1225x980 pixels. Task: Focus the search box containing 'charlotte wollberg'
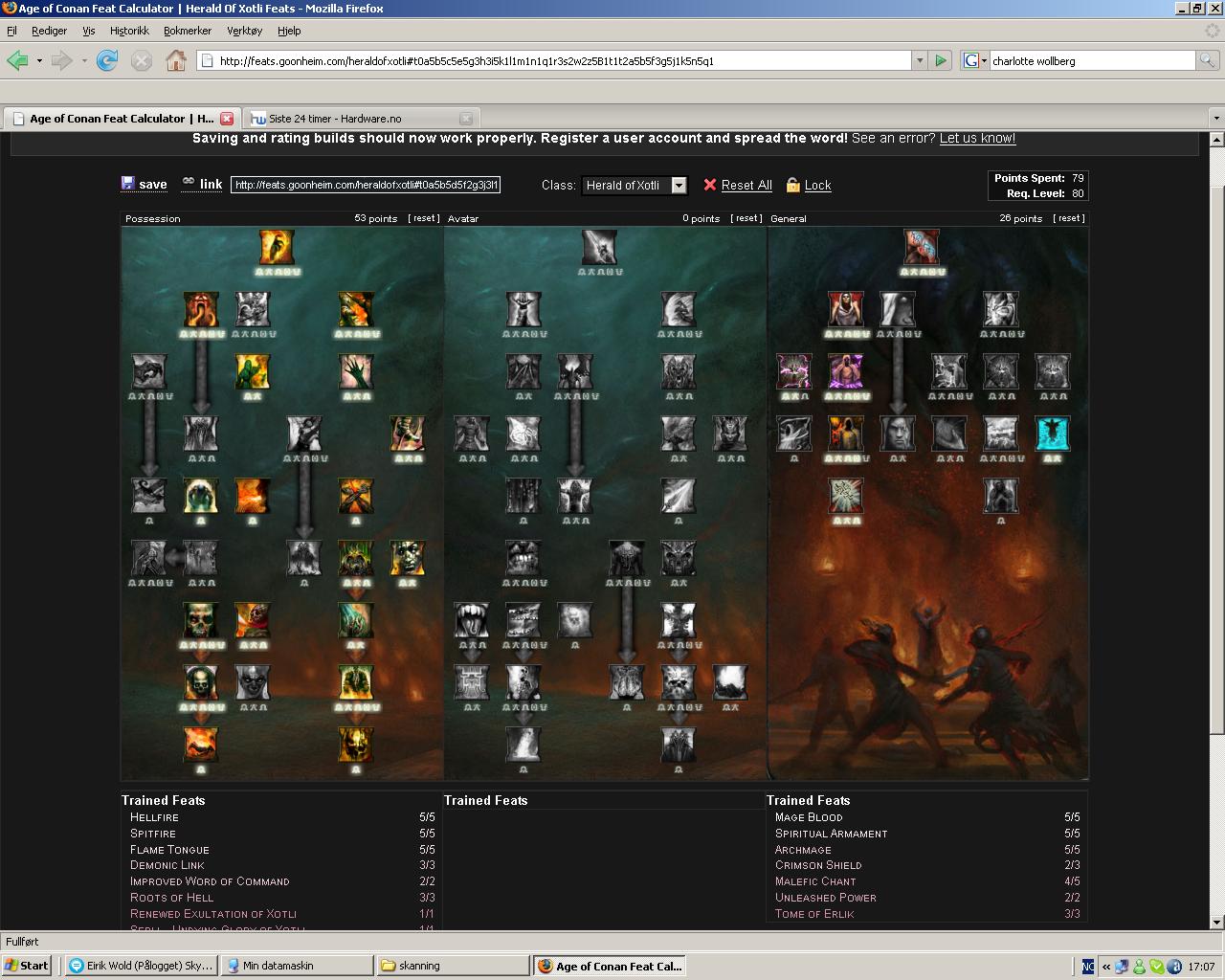pos(1093,60)
